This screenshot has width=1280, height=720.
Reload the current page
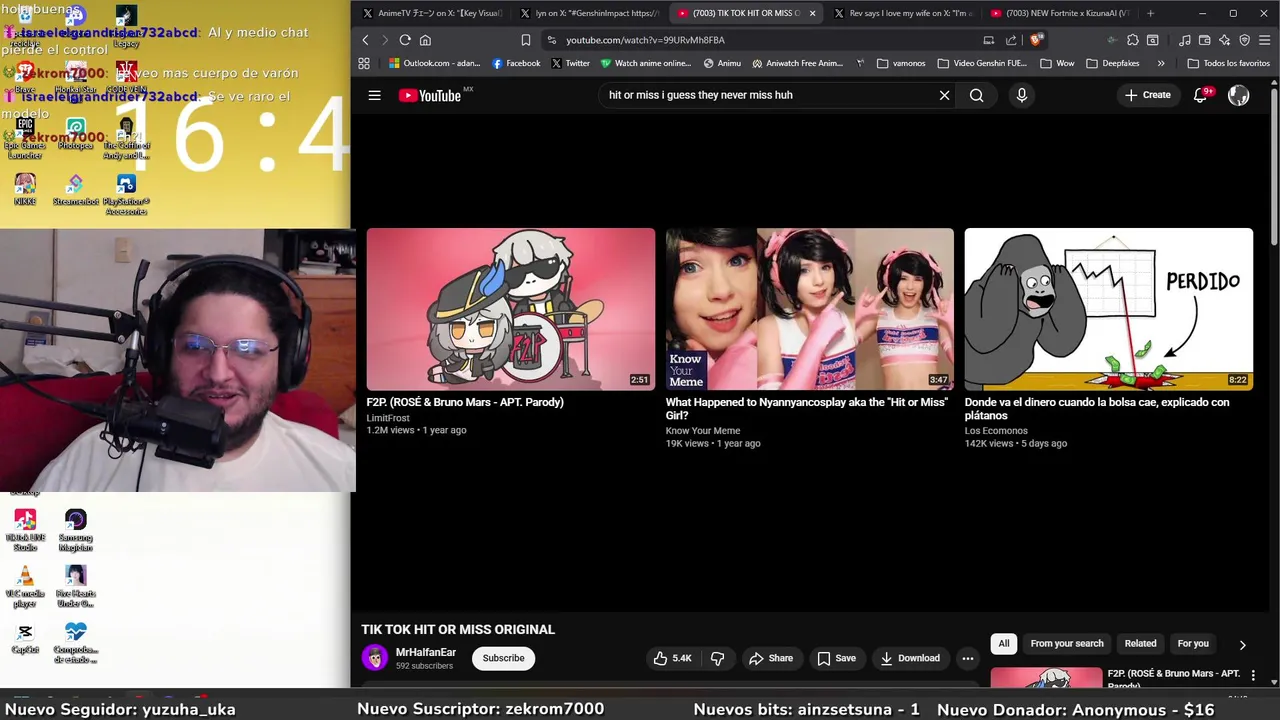(405, 40)
